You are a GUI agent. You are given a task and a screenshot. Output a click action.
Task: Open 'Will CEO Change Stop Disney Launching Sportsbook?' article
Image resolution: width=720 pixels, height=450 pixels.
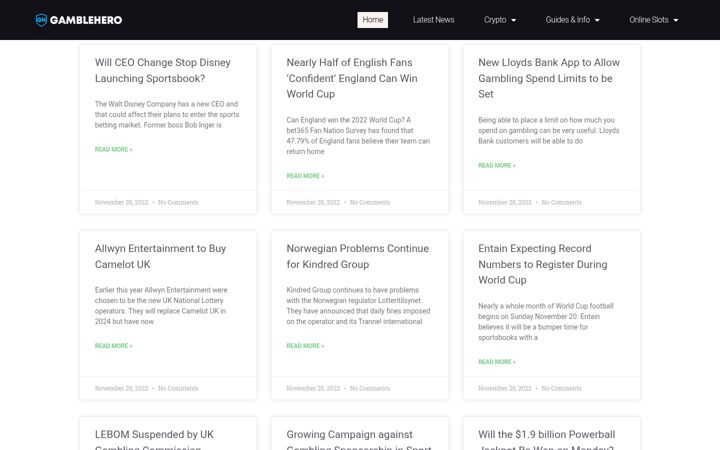point(163,70)
